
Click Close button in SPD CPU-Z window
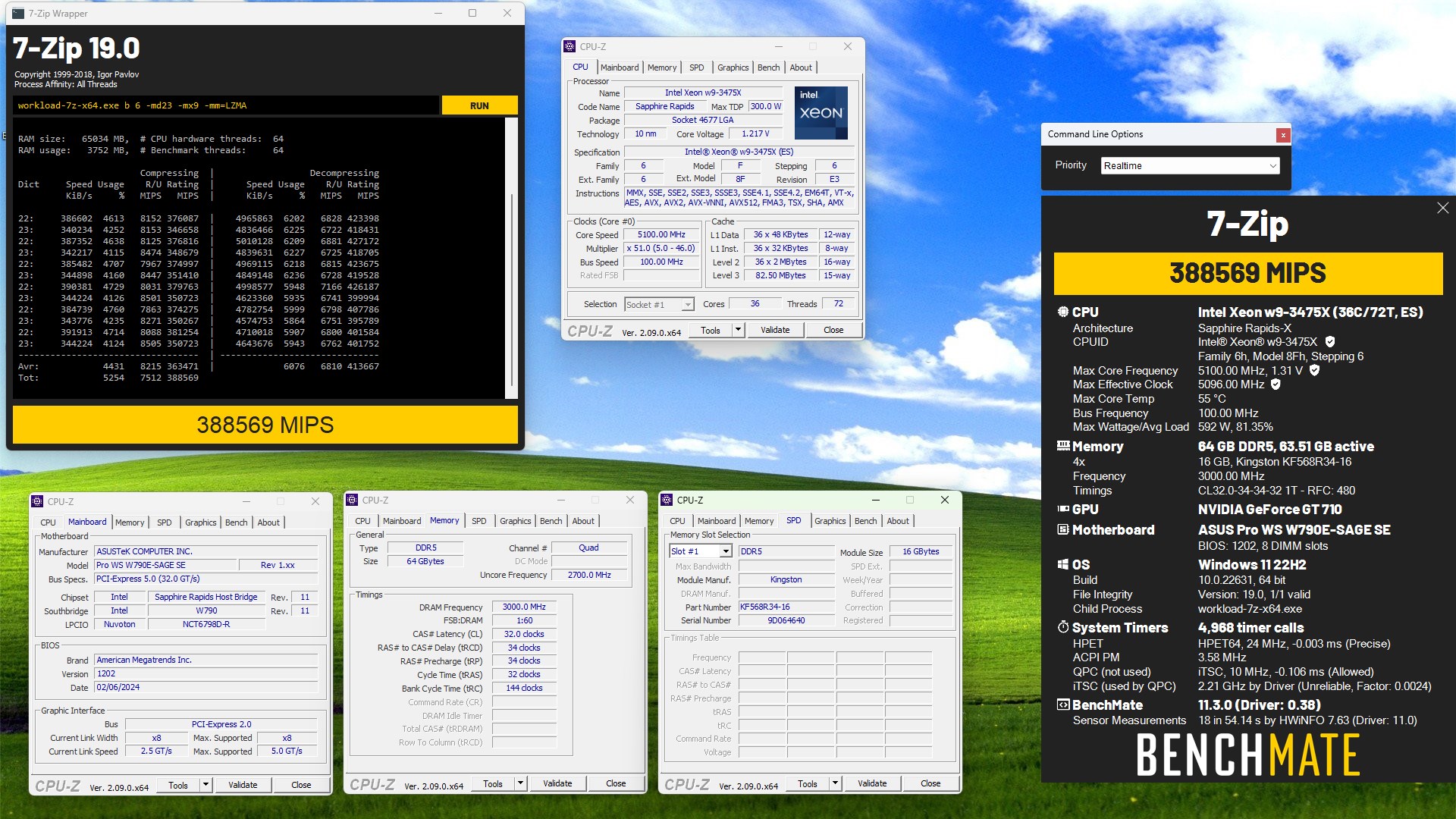pyautogui.click(x=930, y=783)
